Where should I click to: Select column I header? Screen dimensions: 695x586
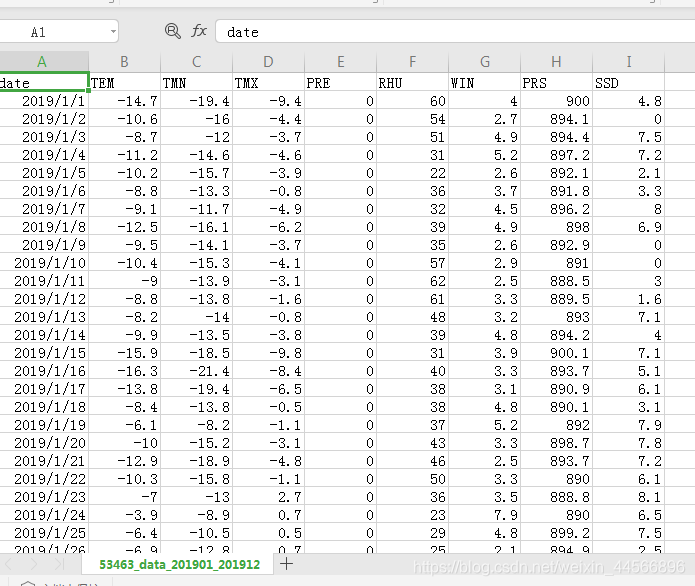pos(629,61)
